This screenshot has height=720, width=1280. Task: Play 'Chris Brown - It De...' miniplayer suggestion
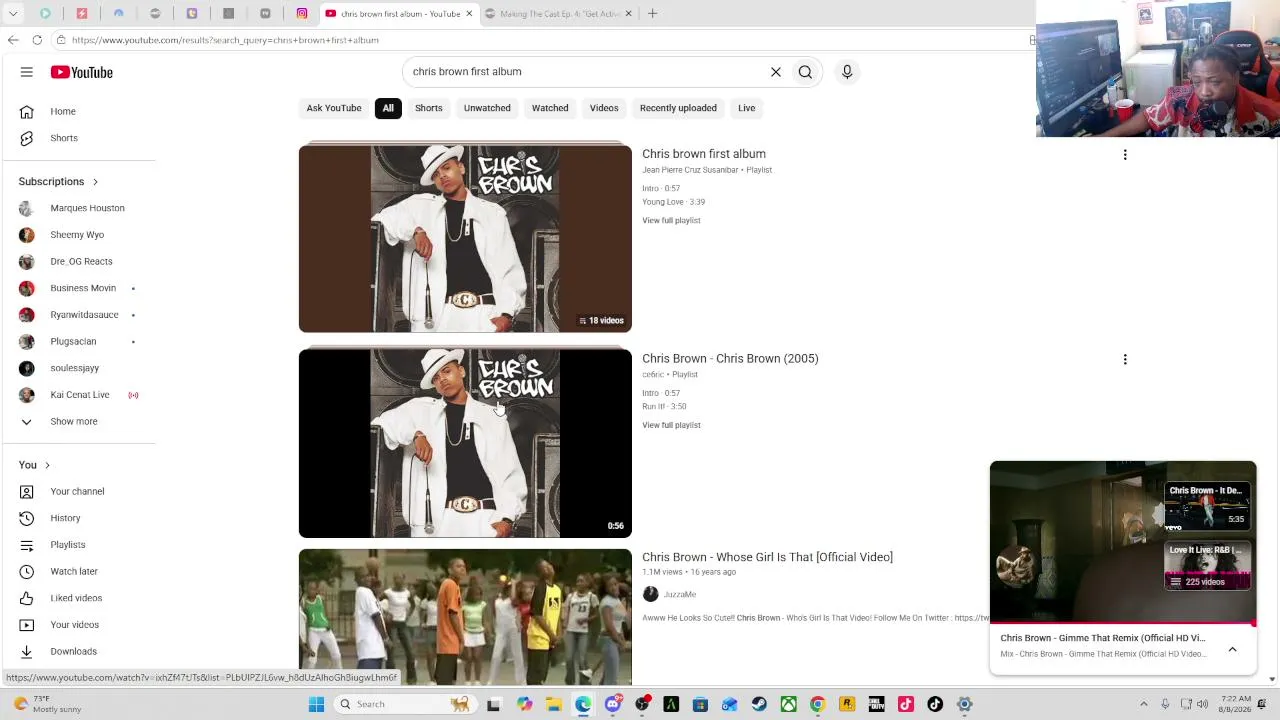pyautogui.click(x=1208, y=505)
